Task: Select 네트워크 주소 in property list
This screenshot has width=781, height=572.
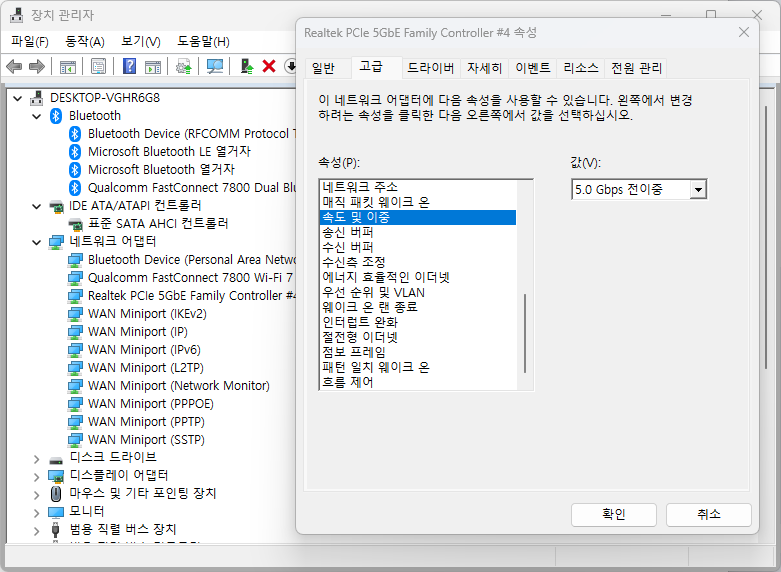Action: click(417, 187)
